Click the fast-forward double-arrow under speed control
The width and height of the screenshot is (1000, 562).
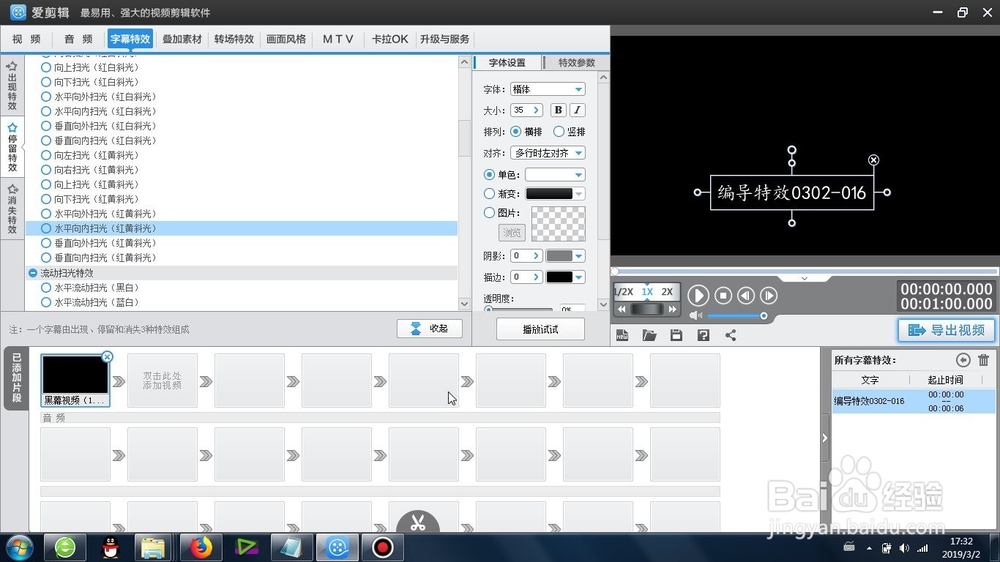672,309
